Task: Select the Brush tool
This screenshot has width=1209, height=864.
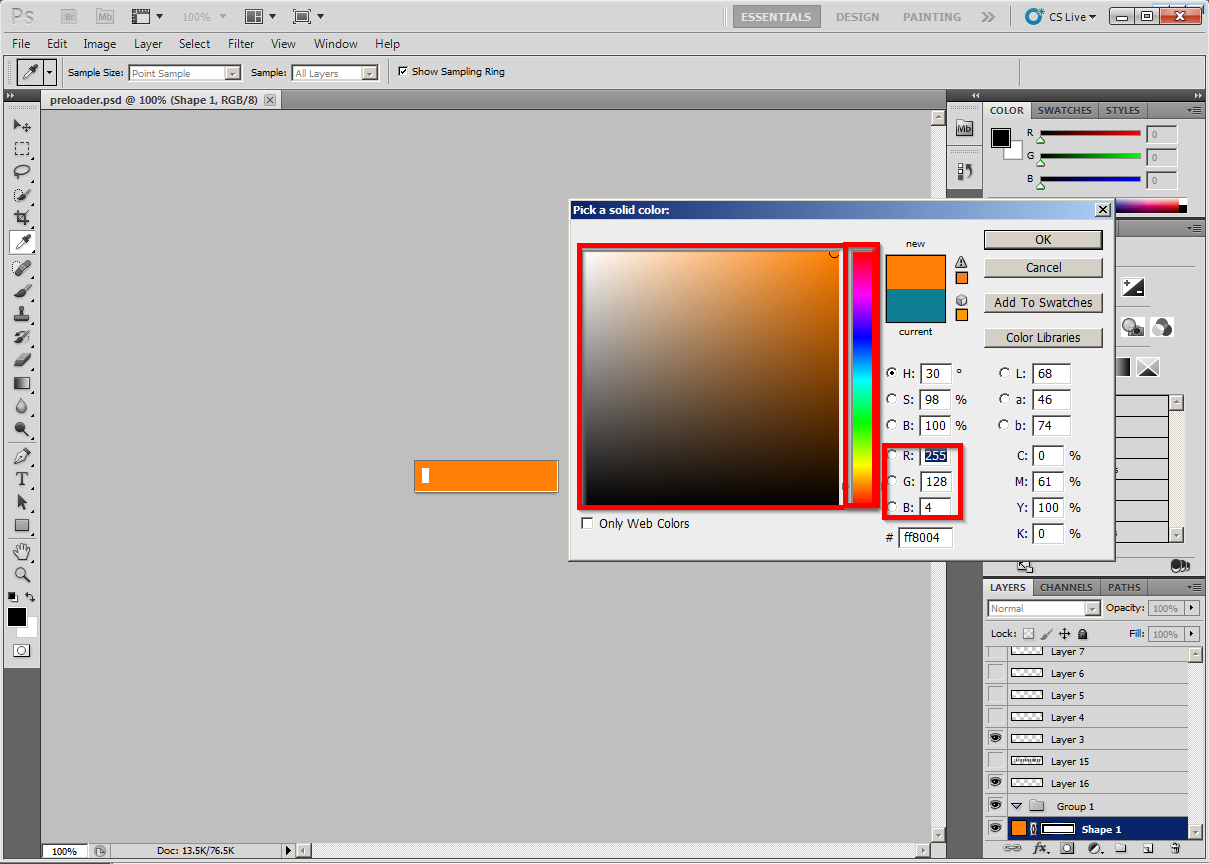Action: click(22, 291)
